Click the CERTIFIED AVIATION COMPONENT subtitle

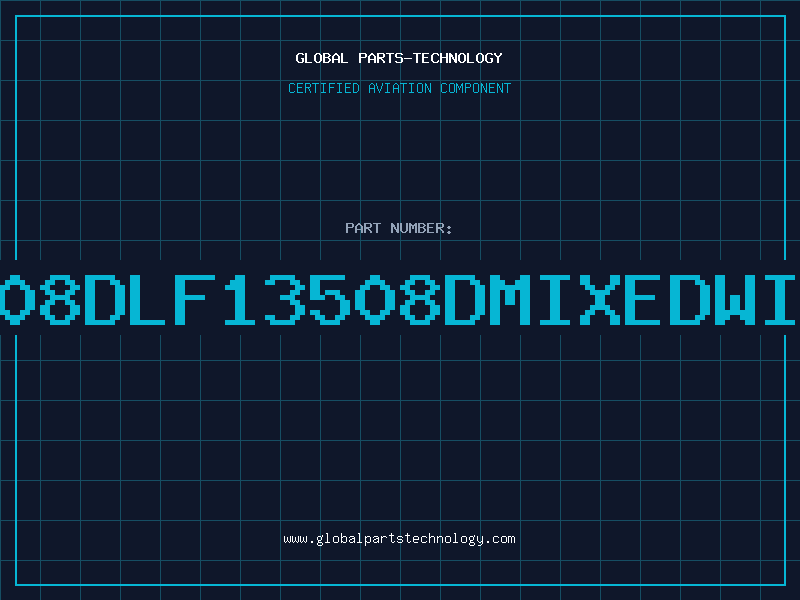click(x=399, y=88)
